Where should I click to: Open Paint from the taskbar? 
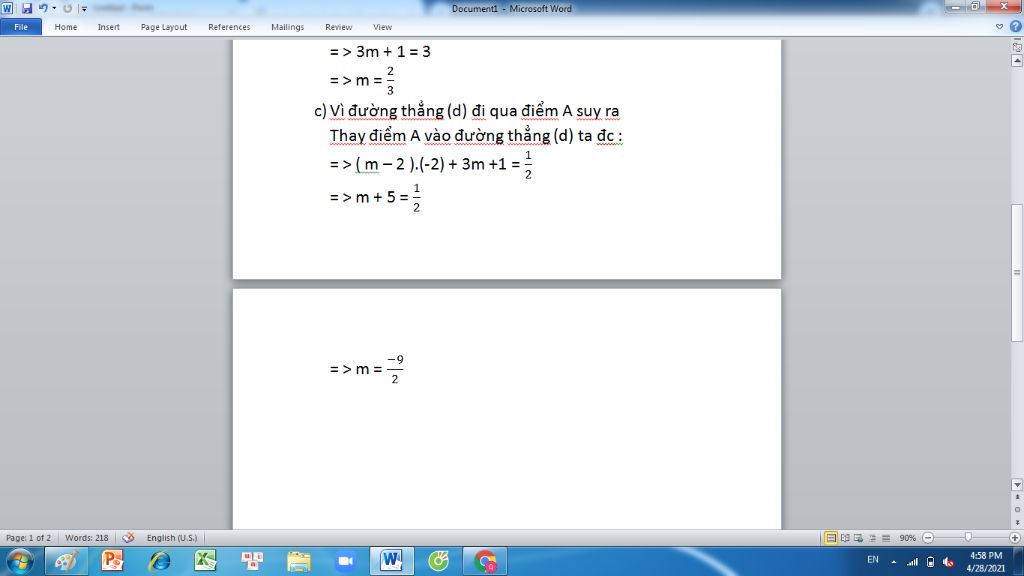coord(66,562)
